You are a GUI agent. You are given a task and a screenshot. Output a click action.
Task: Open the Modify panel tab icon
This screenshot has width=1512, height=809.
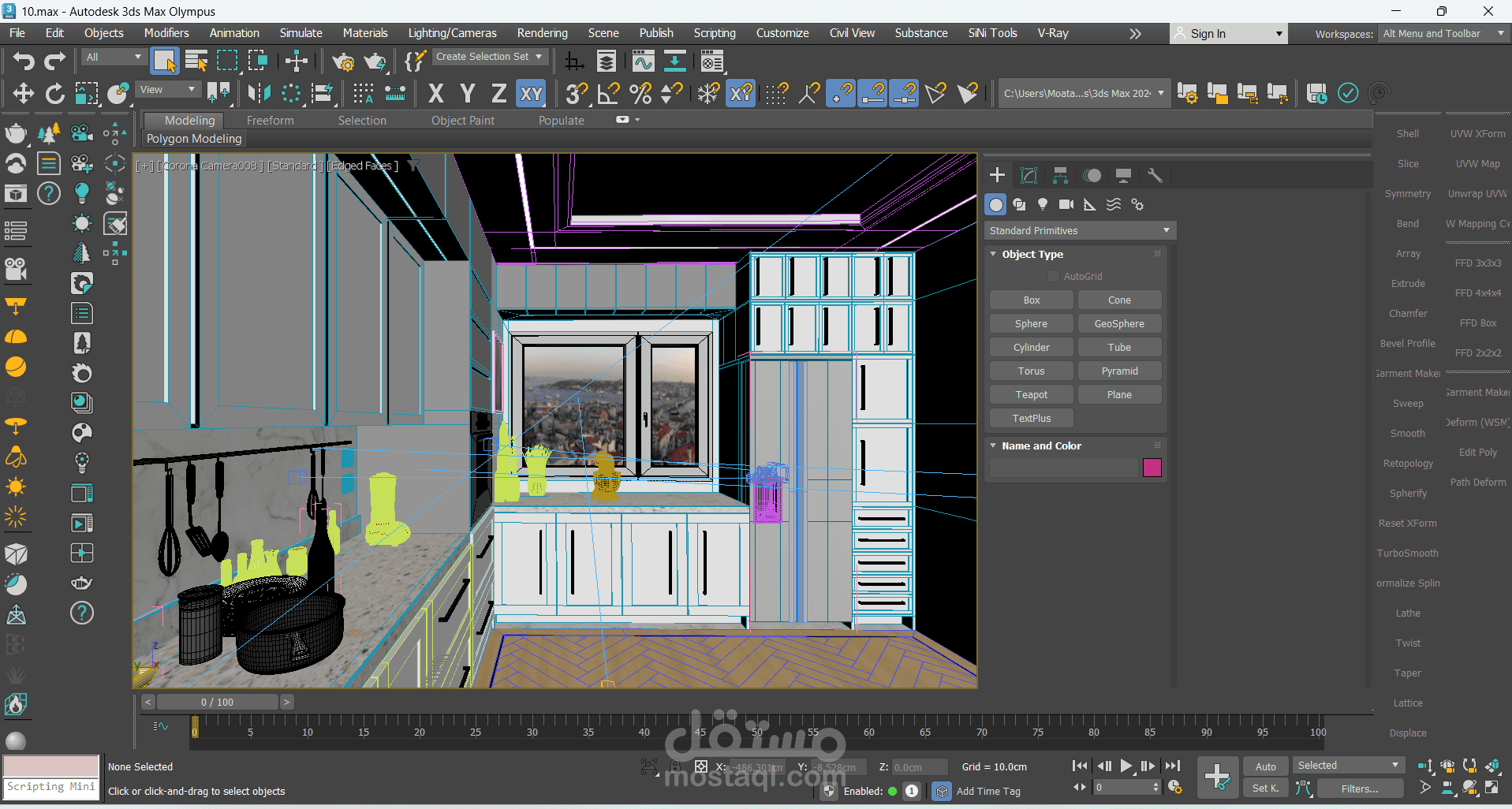pyautogui.click(x=1029, y=175)
